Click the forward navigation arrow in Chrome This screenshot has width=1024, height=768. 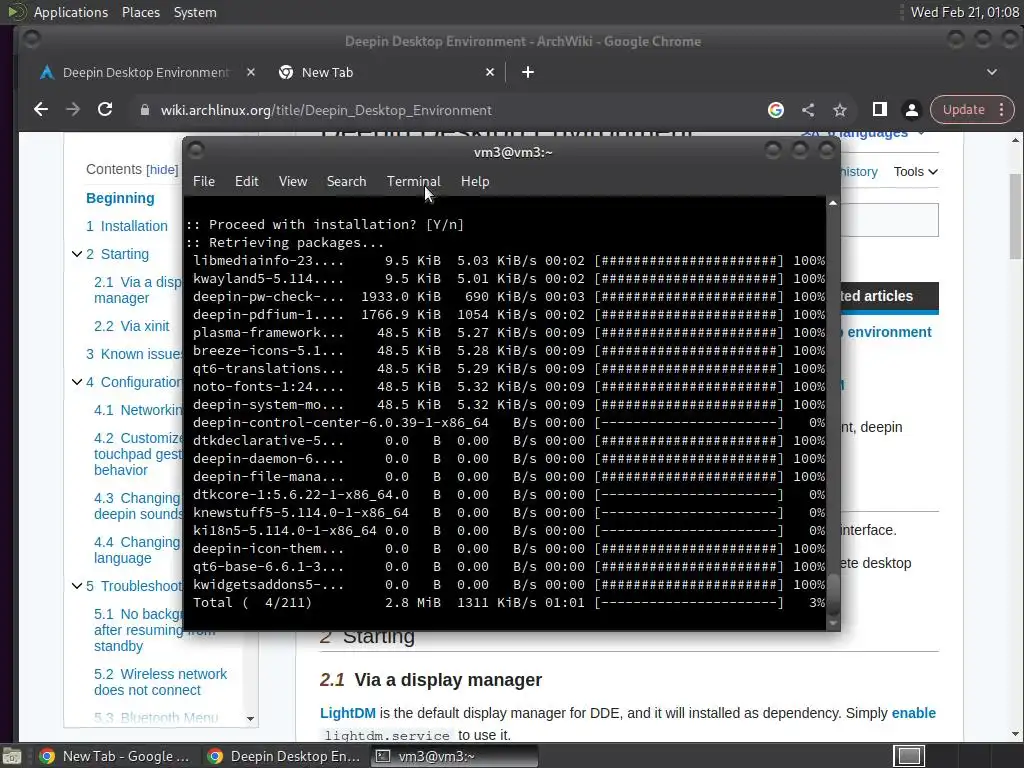tap(72, 110)
